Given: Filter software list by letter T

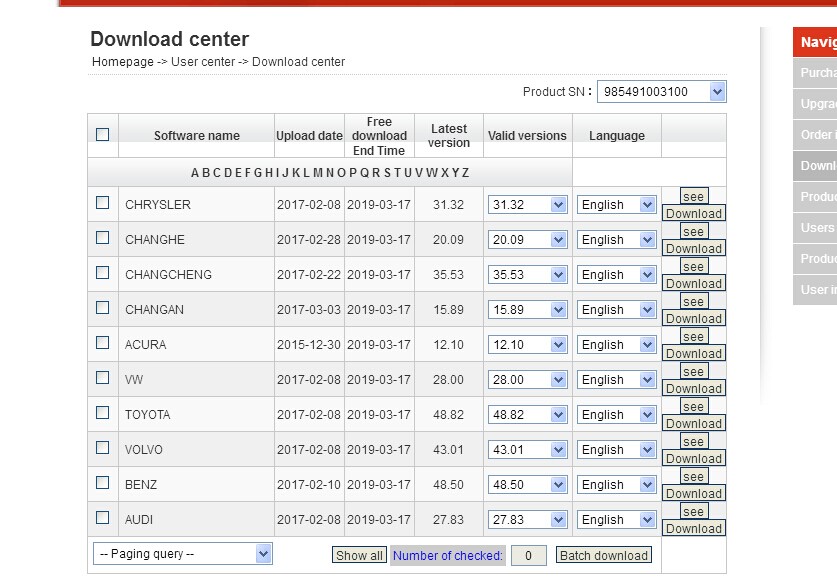Looking at the screenshot, I should point(397,173).
